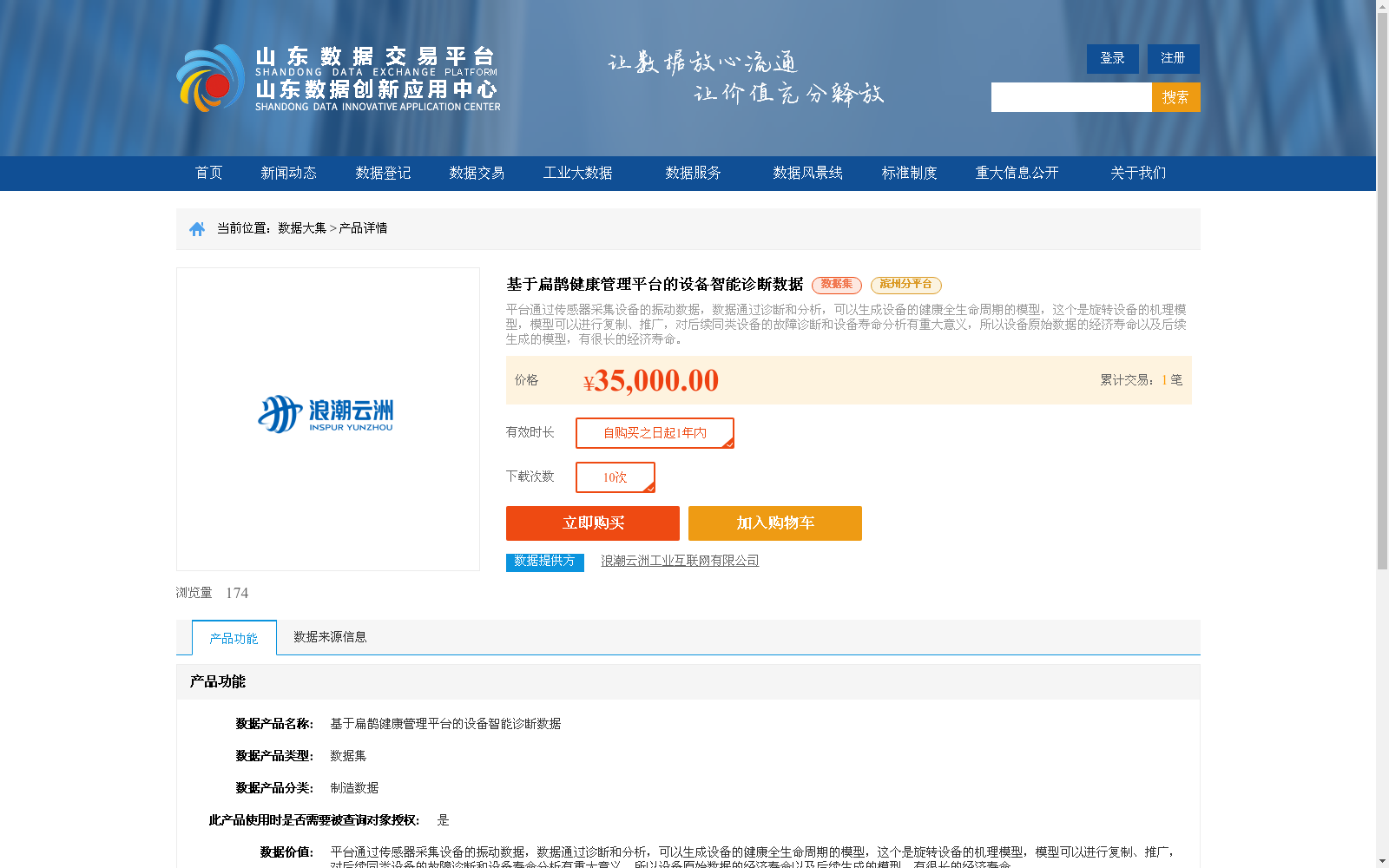Viewport: 1389px width, 868px height.
Task: Open 数据服务 navigation item
Action: 693,173
